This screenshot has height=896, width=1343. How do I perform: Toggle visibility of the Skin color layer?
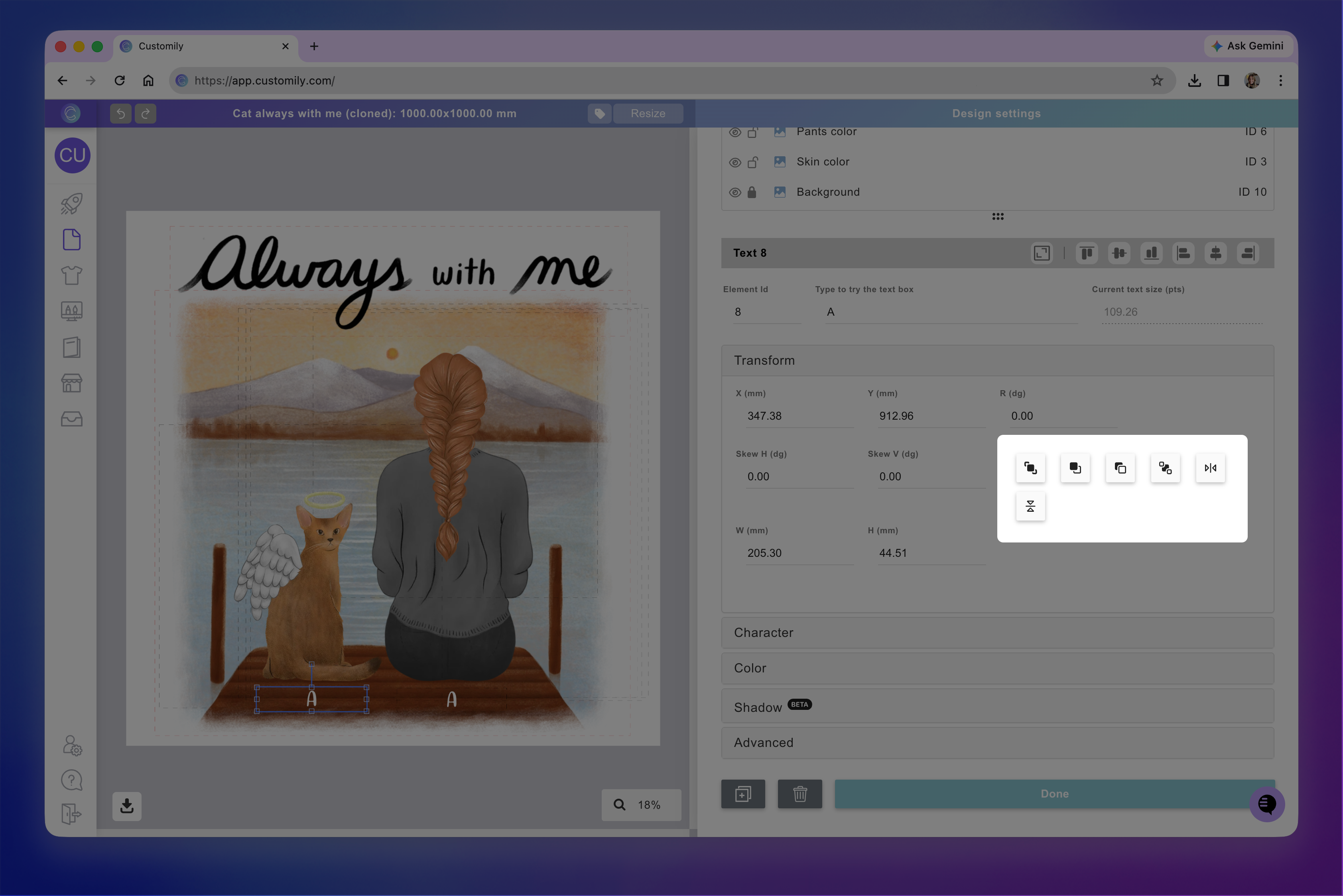[735, 163]
